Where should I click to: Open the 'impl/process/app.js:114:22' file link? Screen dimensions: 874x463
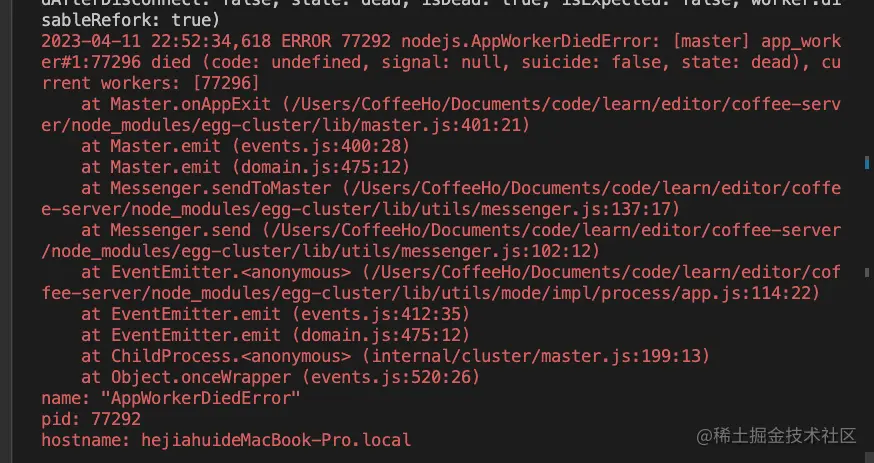coord(680,293)
